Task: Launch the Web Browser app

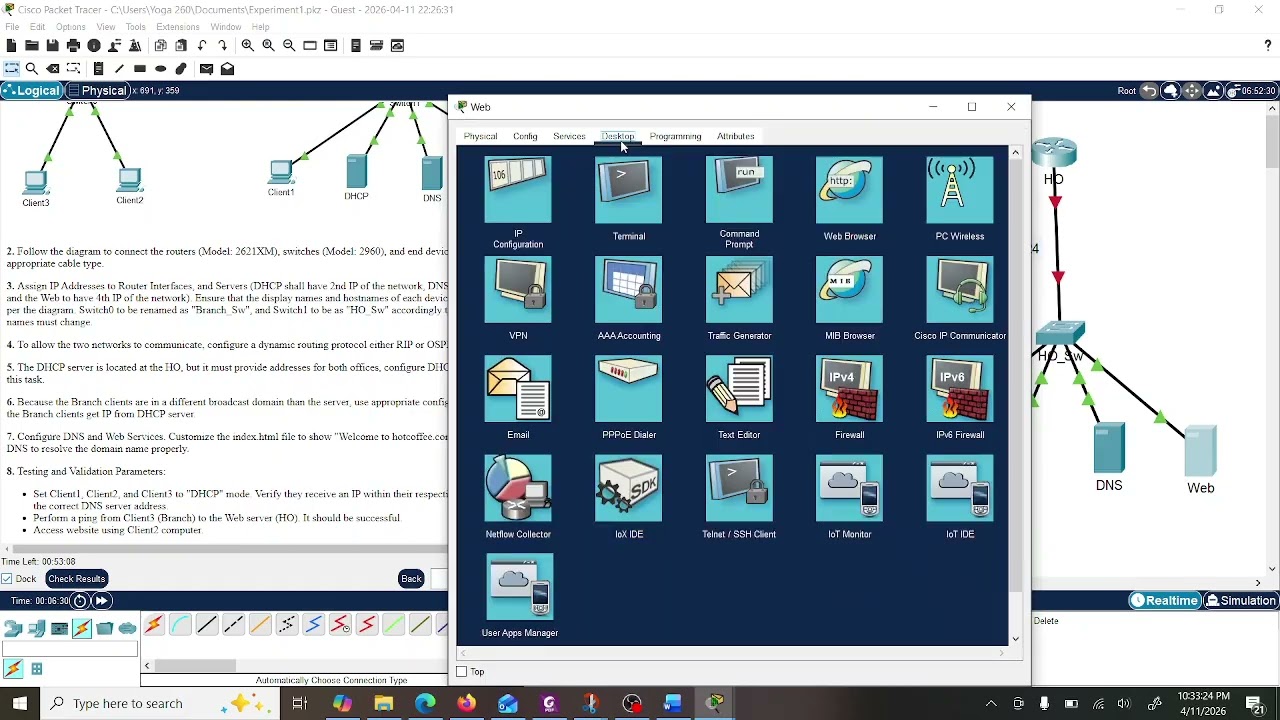Action: [849, 190]
